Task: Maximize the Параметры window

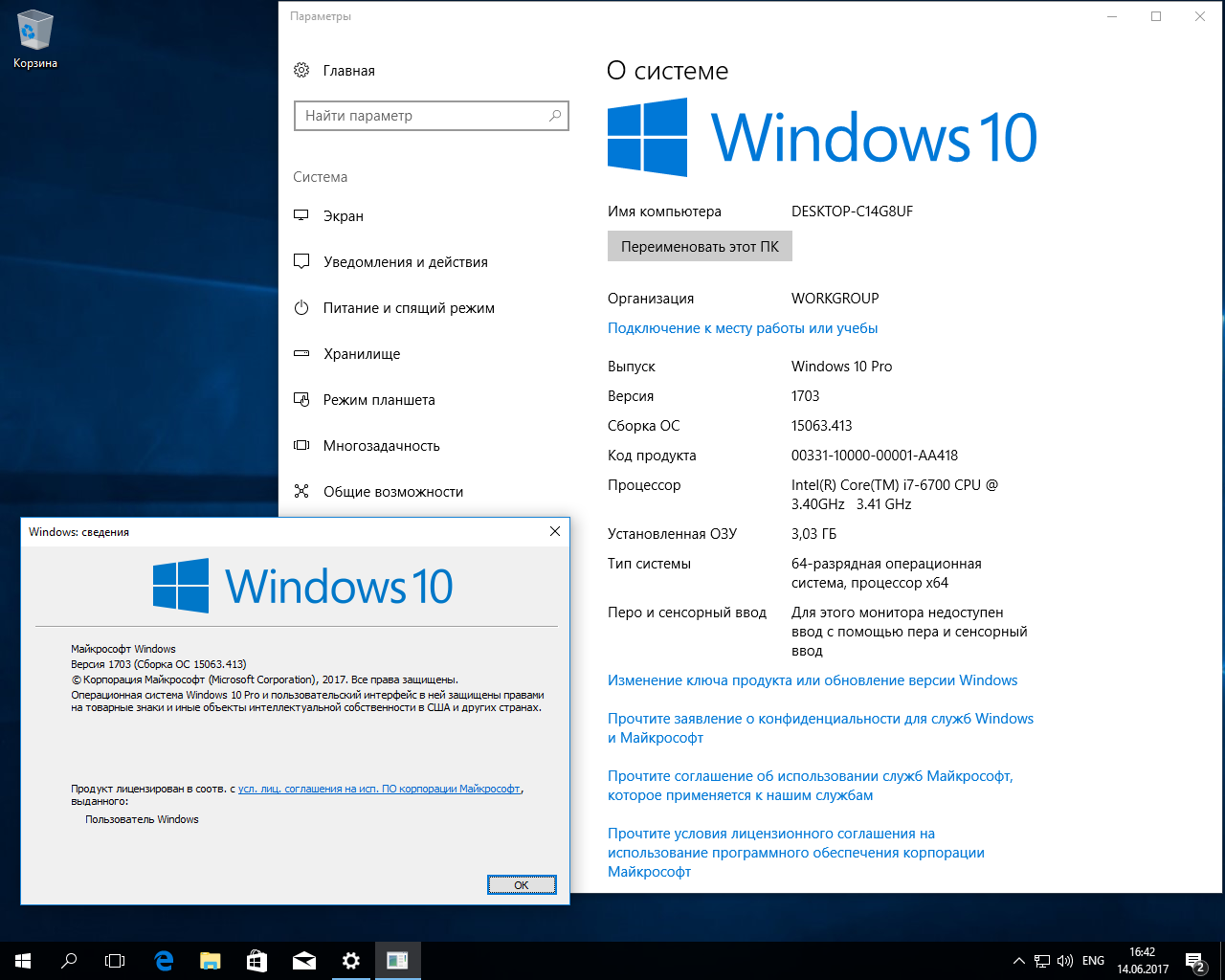Action: 1156,16
